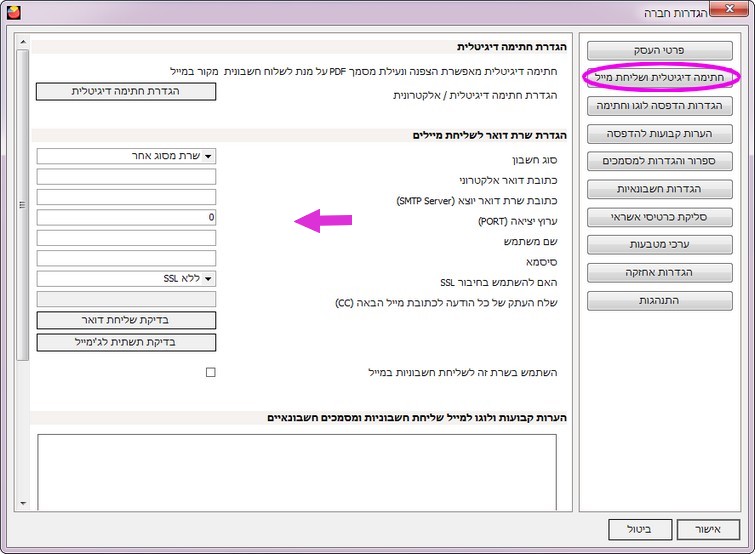Expand the SSL connection dropdown

tap(208, 279)
